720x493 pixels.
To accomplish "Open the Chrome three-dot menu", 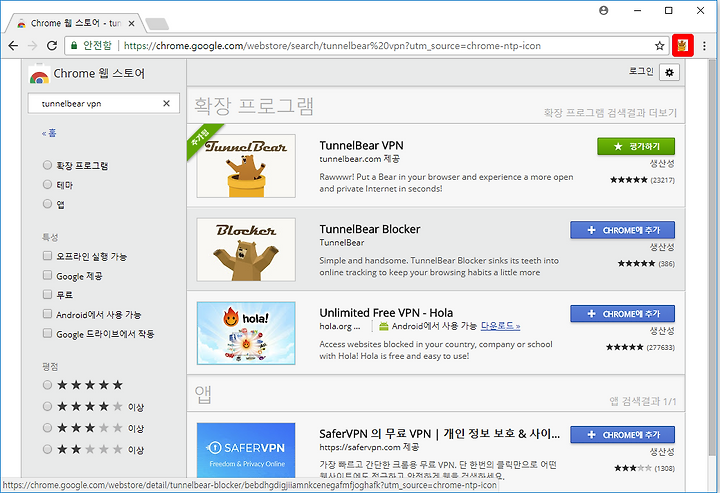I will coord(704,45).
